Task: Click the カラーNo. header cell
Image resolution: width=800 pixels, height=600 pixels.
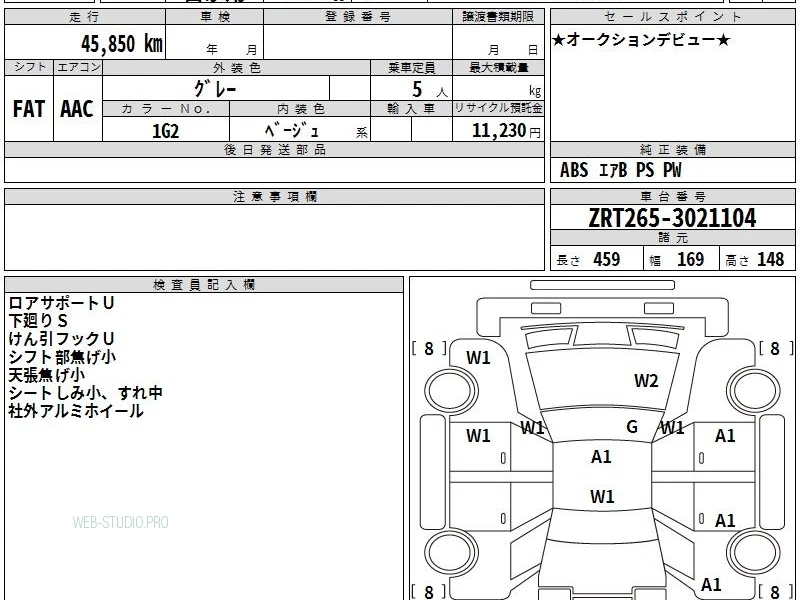Action: pos(166,109)
